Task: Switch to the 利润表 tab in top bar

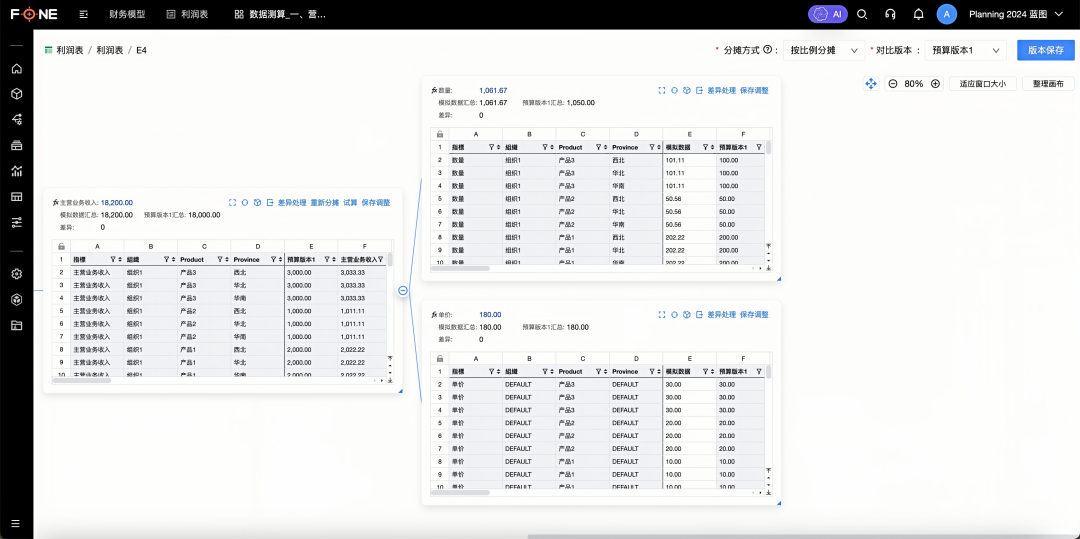Action: (187, 14)
